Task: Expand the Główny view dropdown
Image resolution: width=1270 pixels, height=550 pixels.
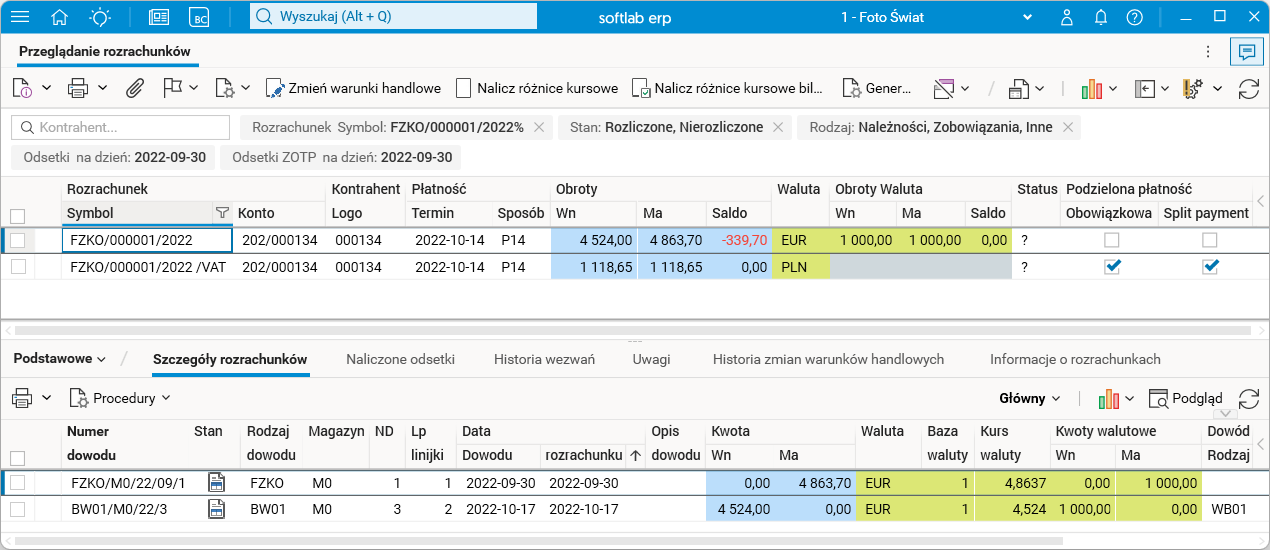Action: coord(1030,398)
